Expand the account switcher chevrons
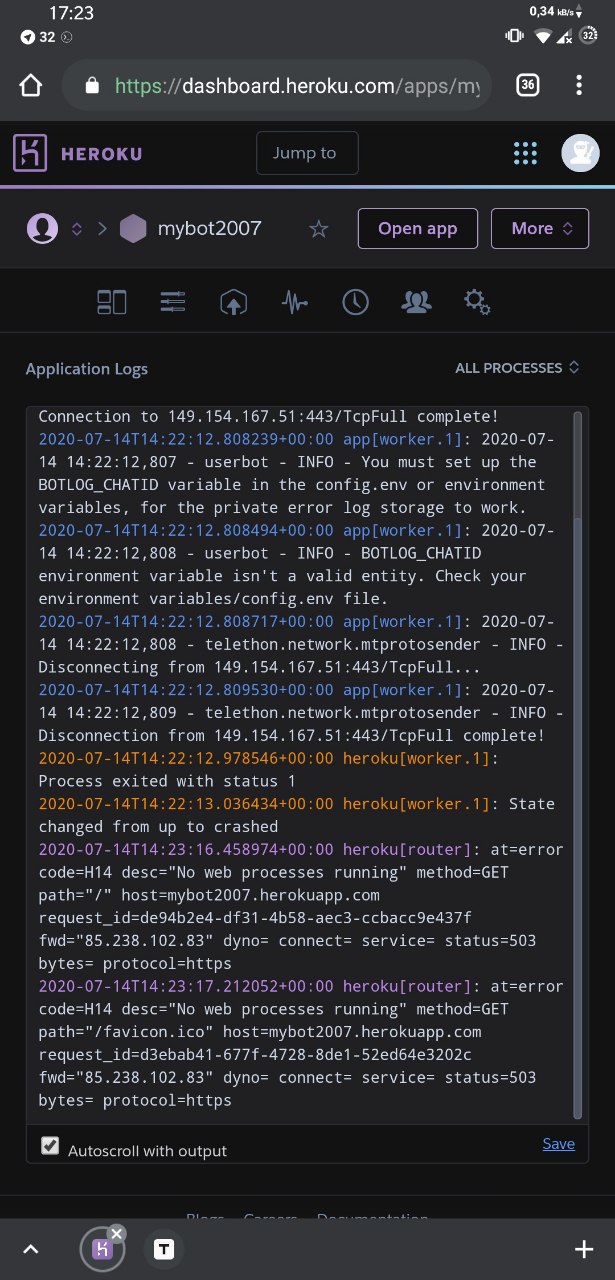 77,229
